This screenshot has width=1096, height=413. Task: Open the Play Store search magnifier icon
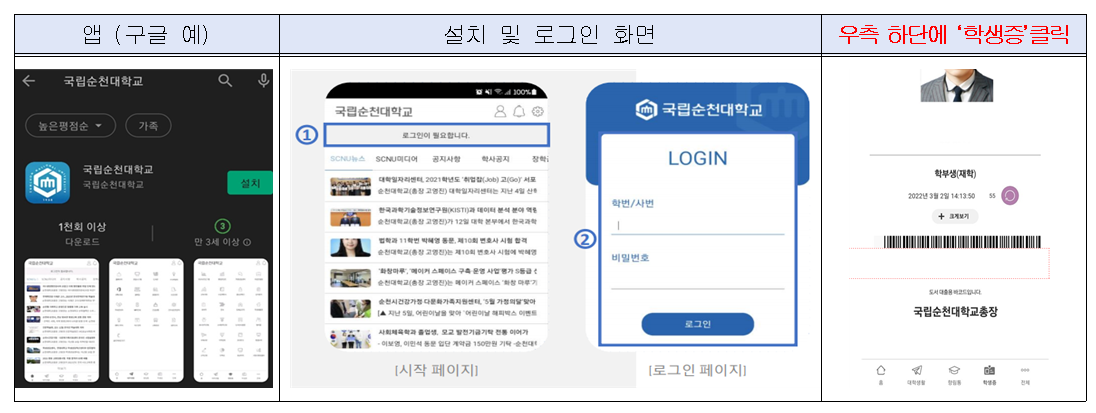click(224, 81)
